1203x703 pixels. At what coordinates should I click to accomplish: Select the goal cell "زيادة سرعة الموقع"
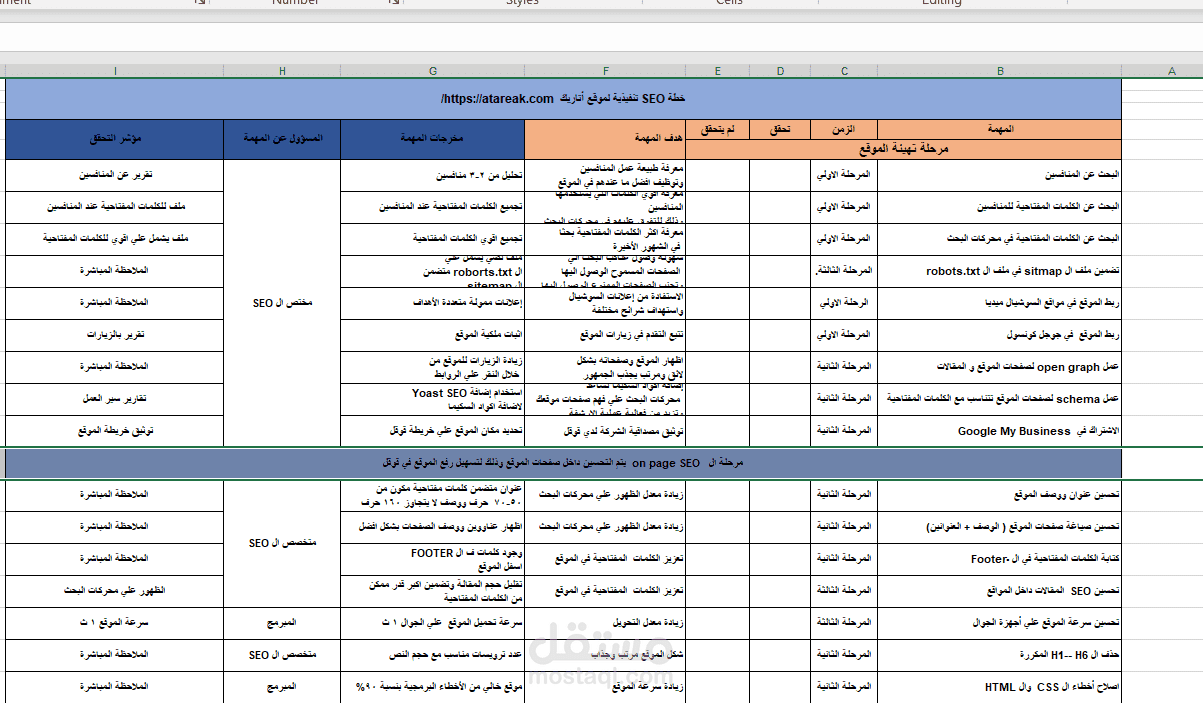pyautogui.click(x=606, y=687)
